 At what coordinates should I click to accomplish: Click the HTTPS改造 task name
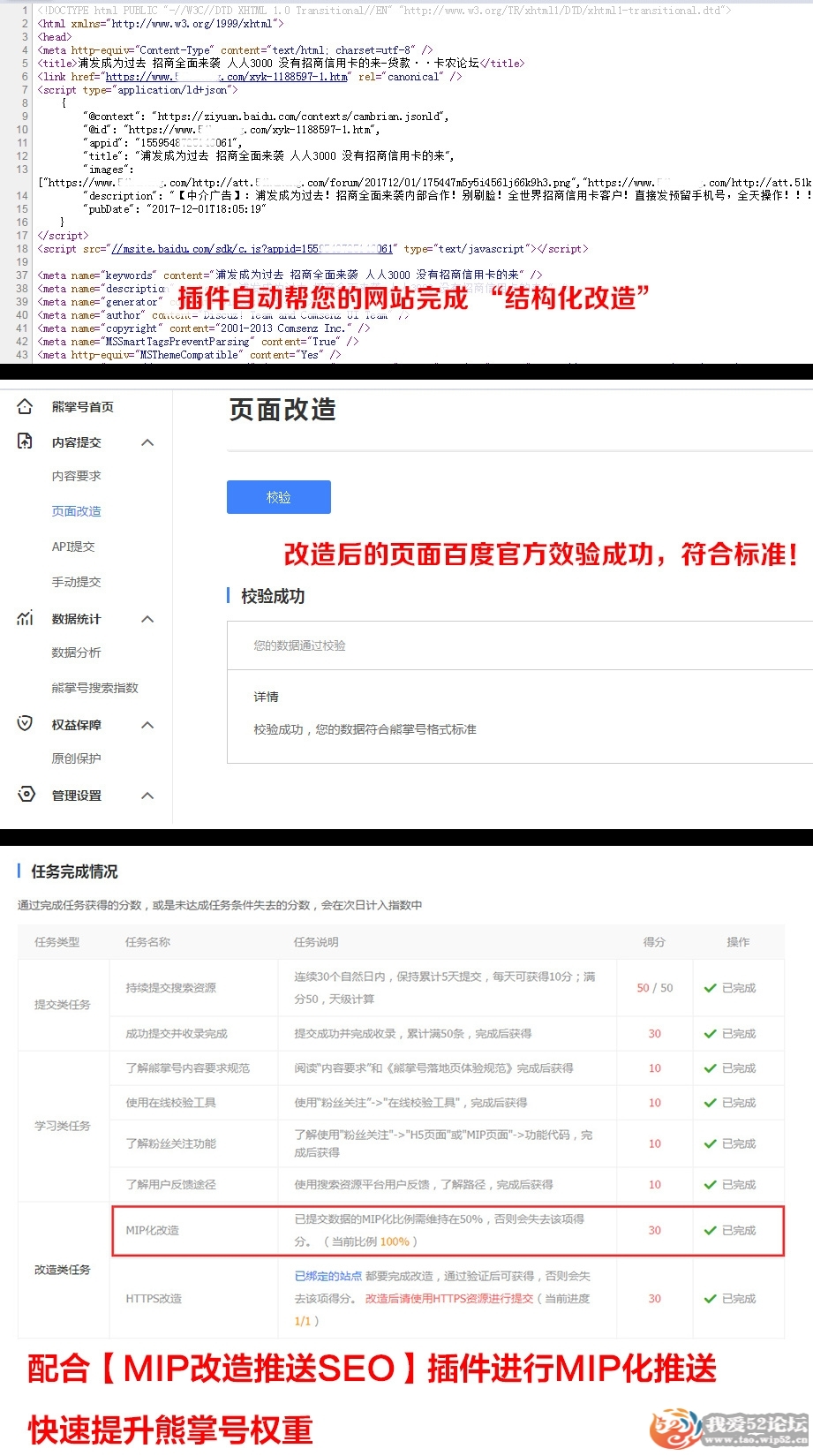point(154,1298)
